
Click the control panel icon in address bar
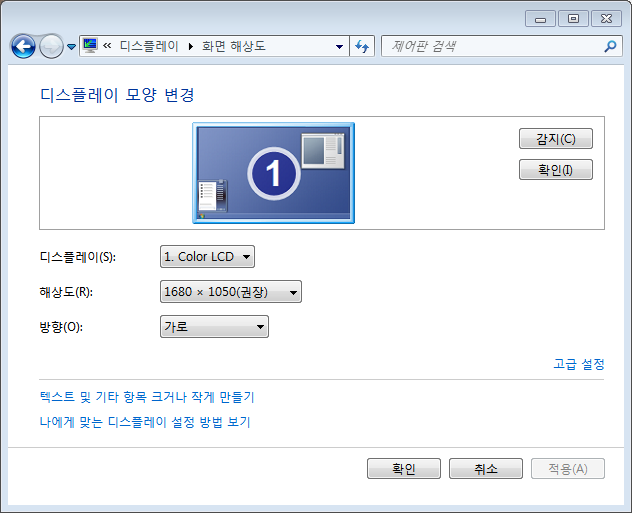pyautogui.click(x=90, y=46)
